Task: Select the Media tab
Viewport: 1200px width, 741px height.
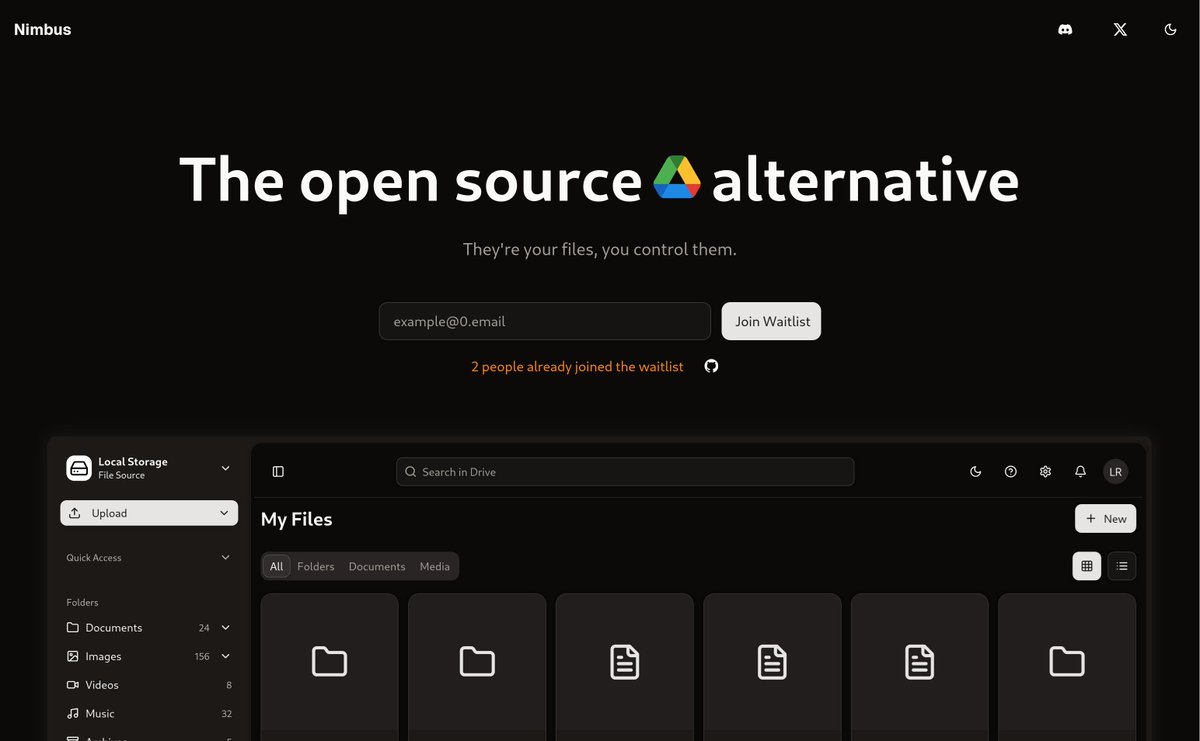Action: point(435,566)
